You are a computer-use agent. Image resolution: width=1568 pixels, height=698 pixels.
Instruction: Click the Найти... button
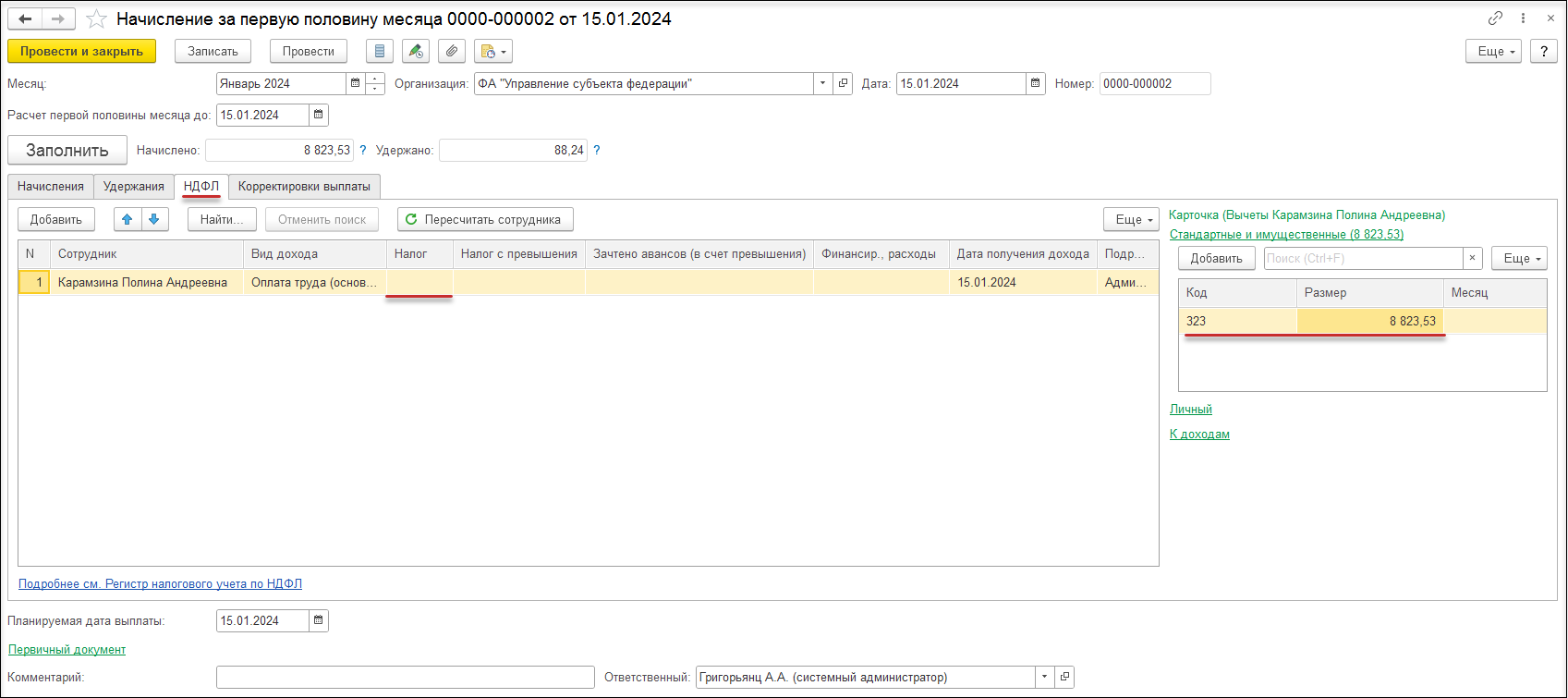[222, 219]
